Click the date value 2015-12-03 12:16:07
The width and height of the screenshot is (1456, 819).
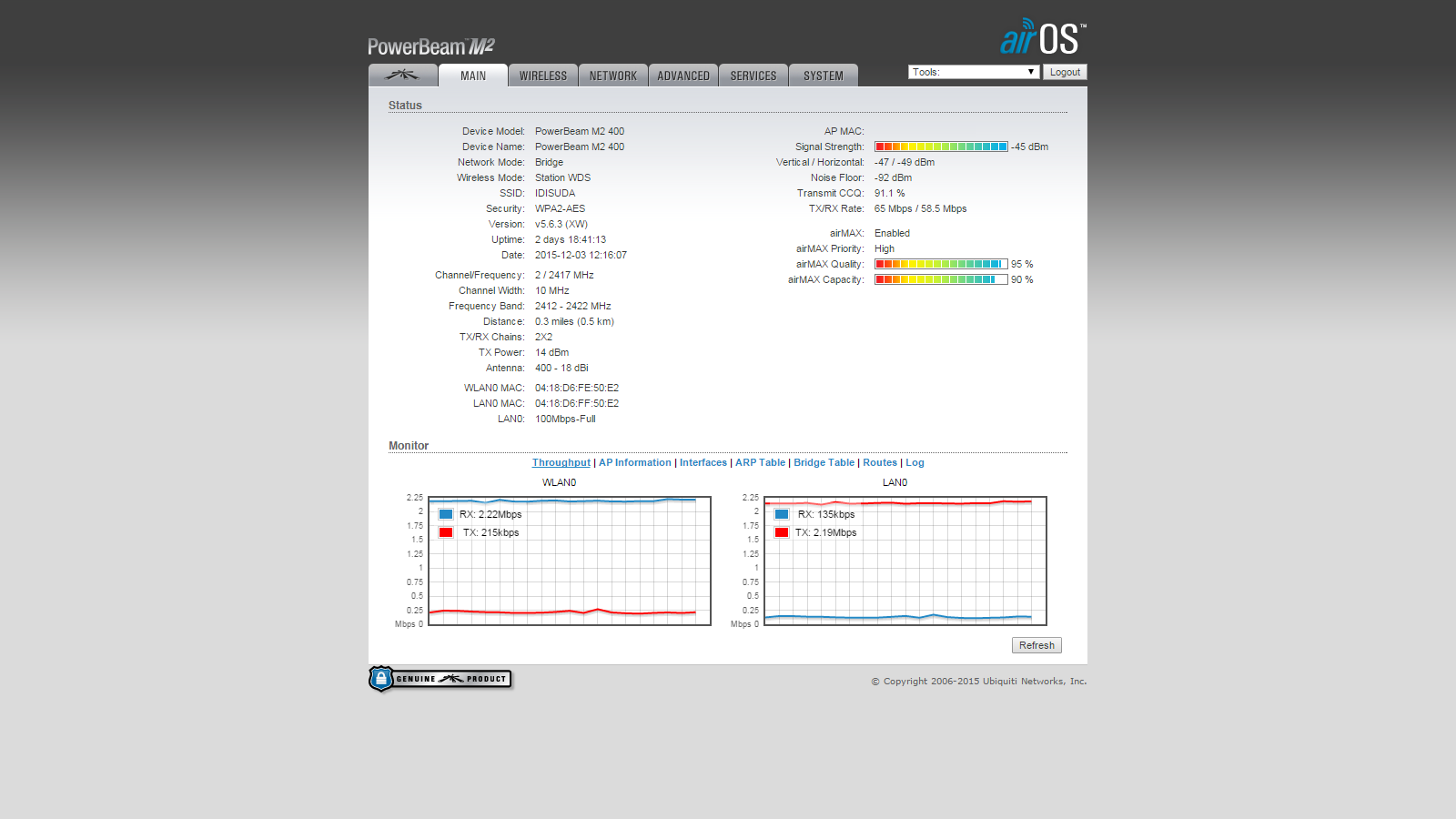point(581,255)
